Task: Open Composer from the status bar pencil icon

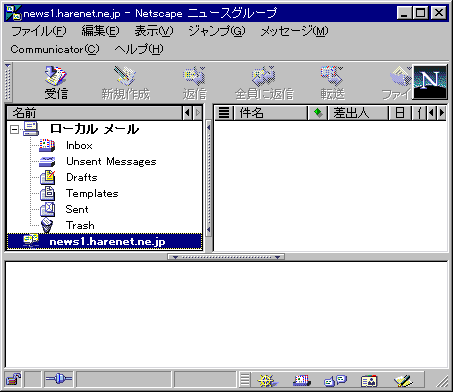Action: click(403, 380)
